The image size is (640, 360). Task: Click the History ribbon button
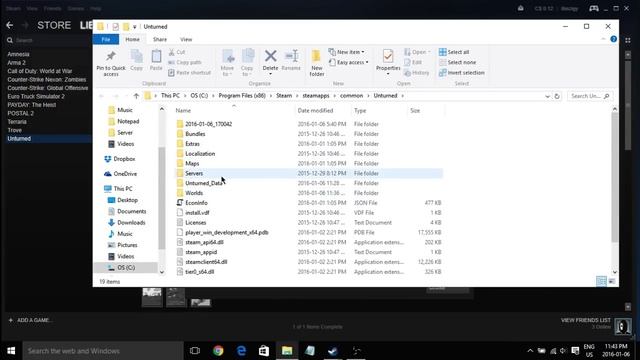pos(417,73)
